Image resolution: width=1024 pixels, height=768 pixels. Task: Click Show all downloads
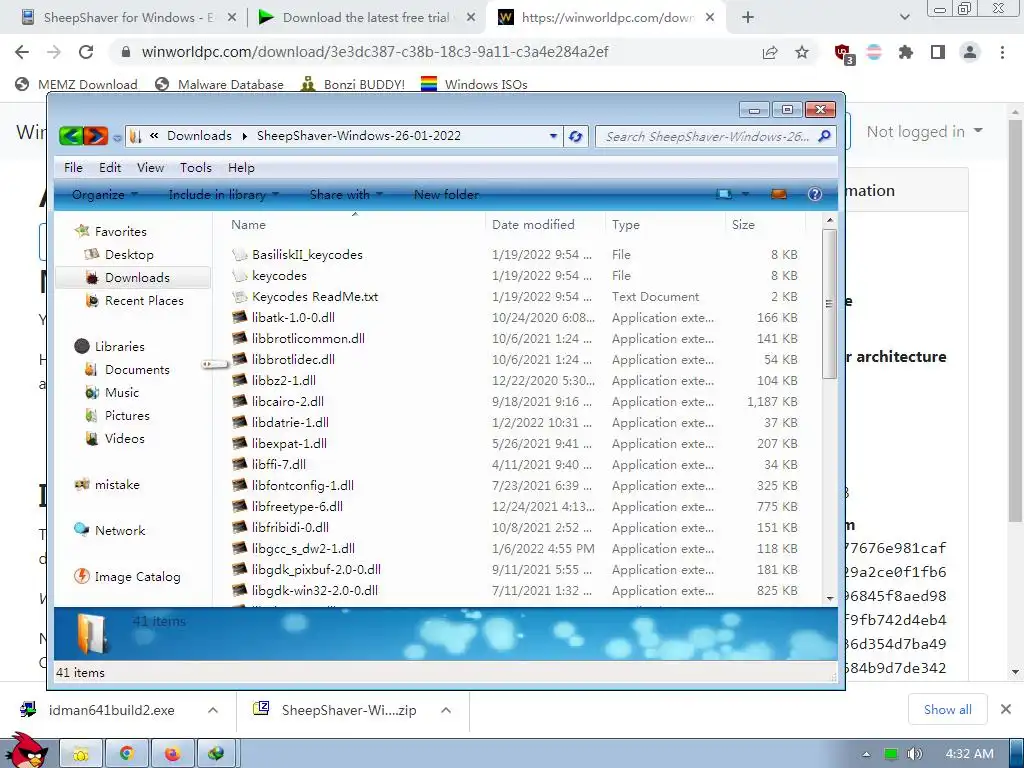tap(948, 709)
